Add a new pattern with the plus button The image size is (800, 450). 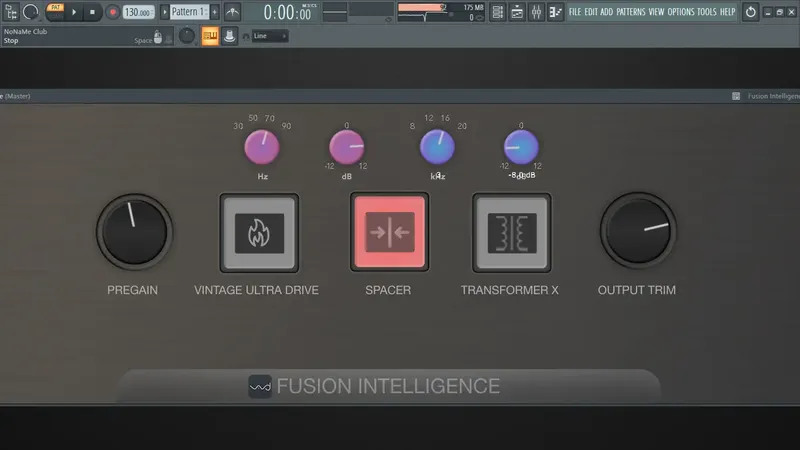tap(215, 12)
